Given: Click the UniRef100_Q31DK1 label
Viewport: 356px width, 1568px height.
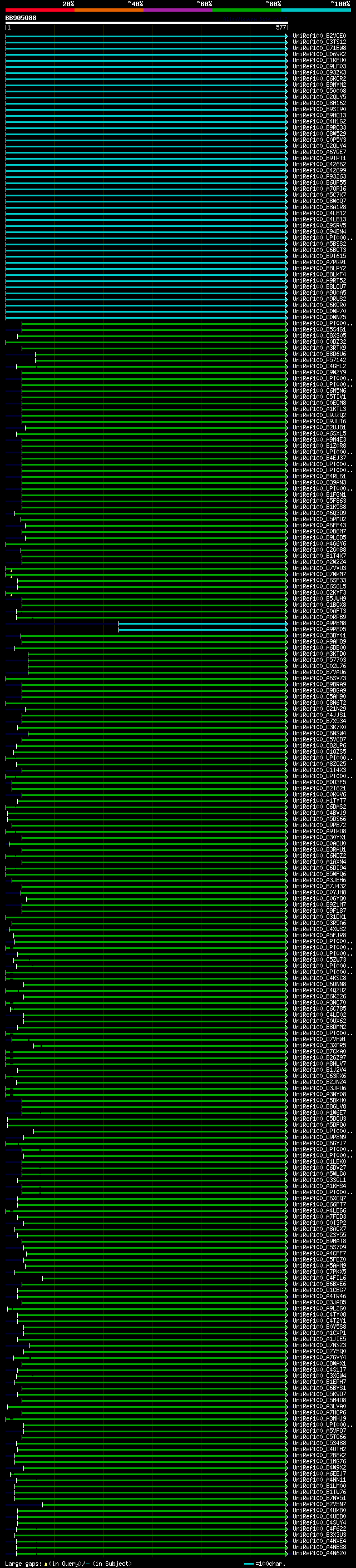Looking at the screenshot, I should pos(319,917).
